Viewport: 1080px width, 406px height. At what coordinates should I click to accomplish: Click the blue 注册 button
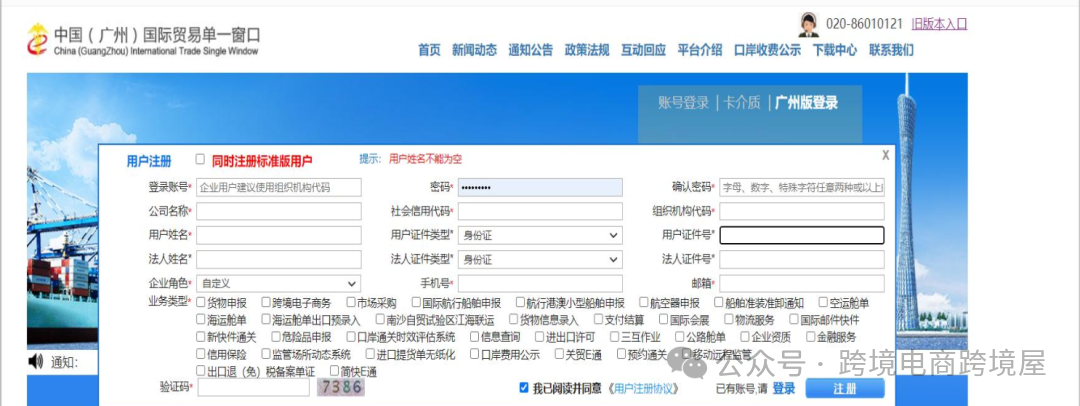point(845,388)
